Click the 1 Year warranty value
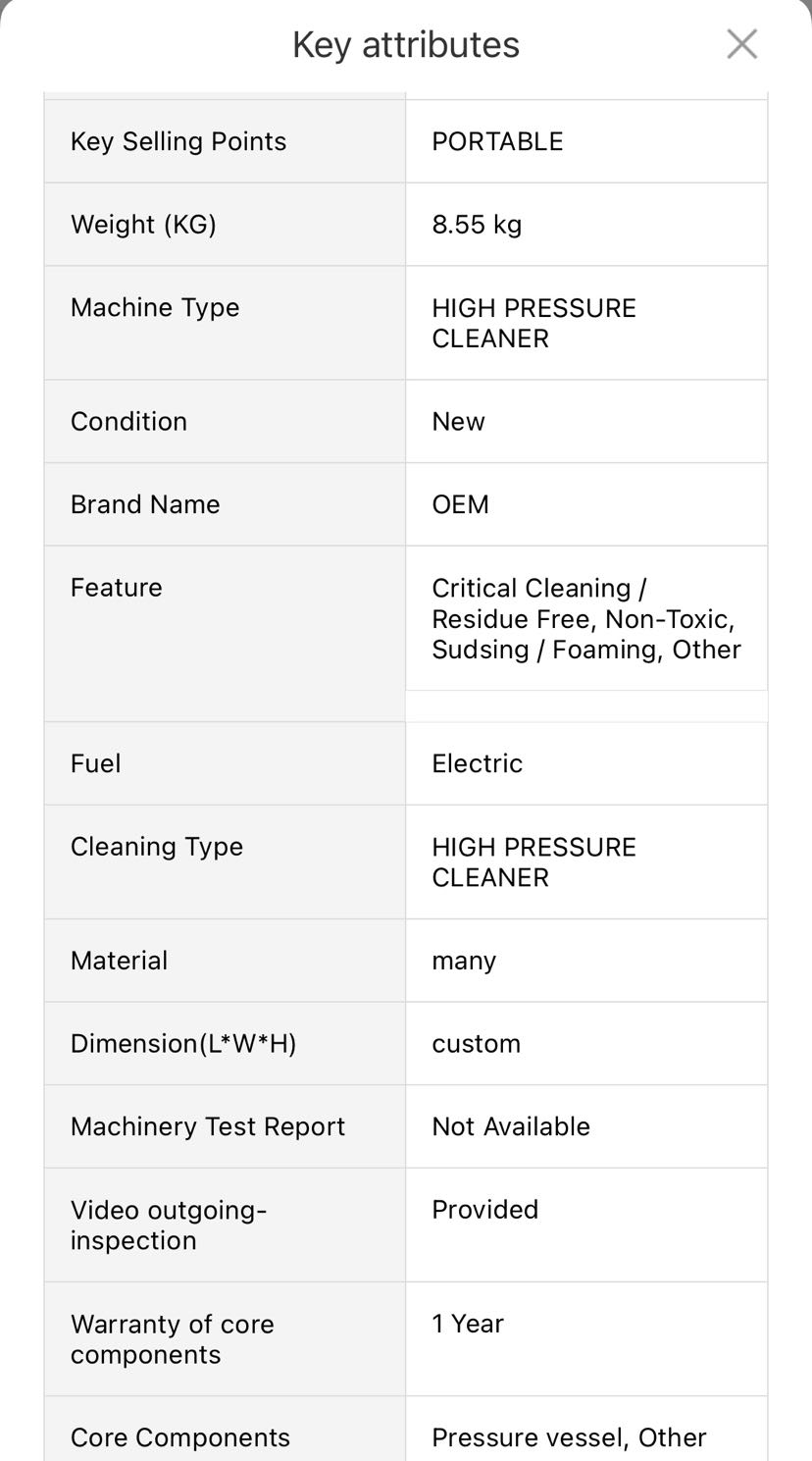Viewport: 812px width, 1461px height. click(468, 1324)
